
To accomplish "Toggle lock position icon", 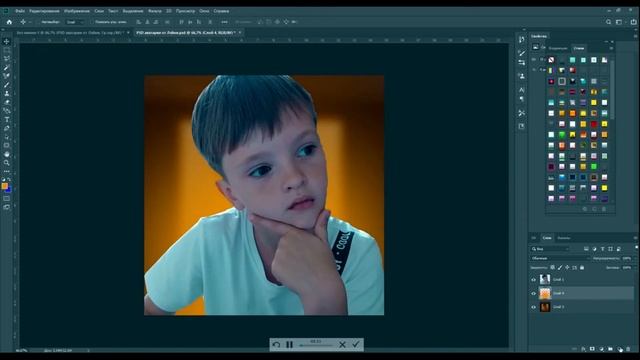I will pyautogui.click(x=567, y=268).
